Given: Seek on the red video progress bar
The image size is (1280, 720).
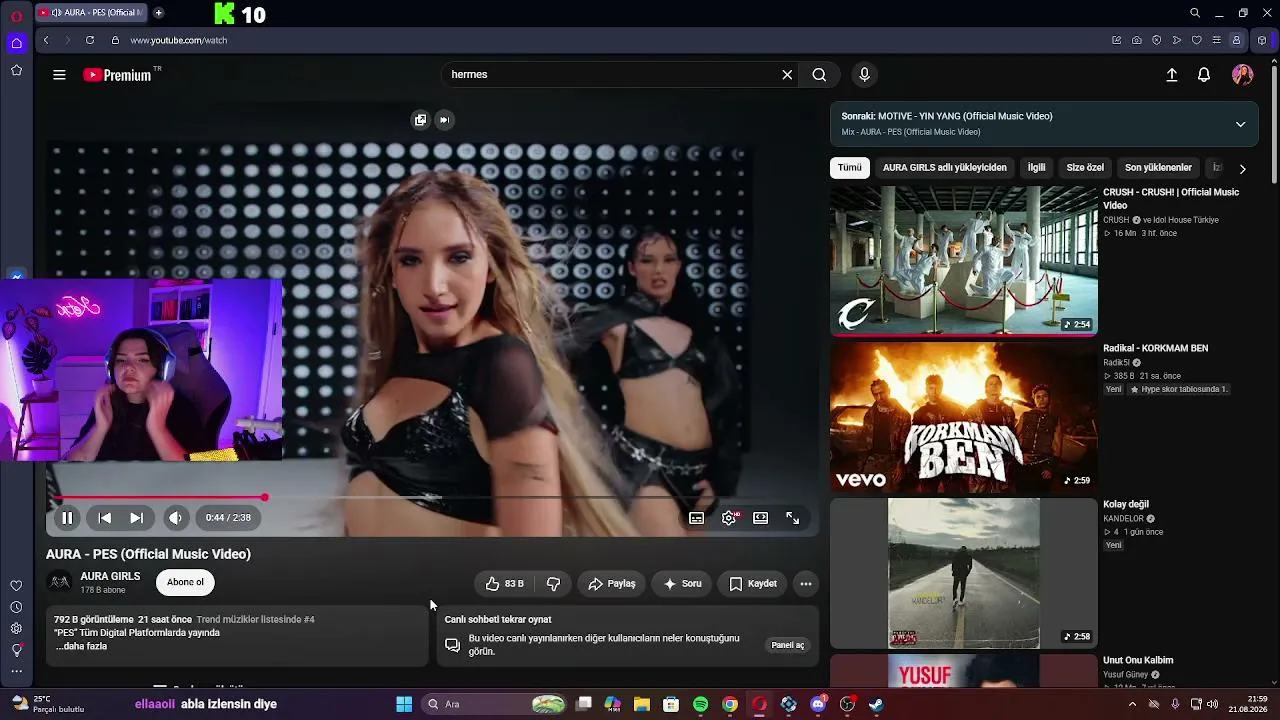Looking at the screenshot, I should click(x=432, y=497).
